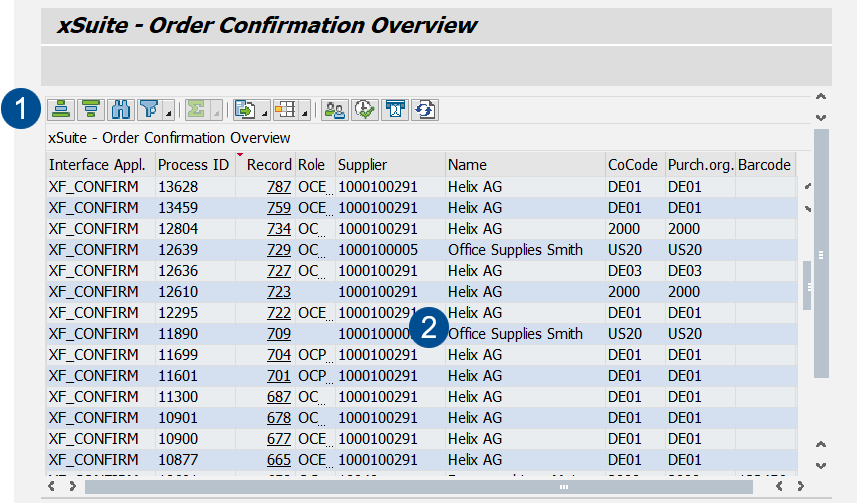
Task: Click the Export spreadsheet icon
Action: (245, 109)
